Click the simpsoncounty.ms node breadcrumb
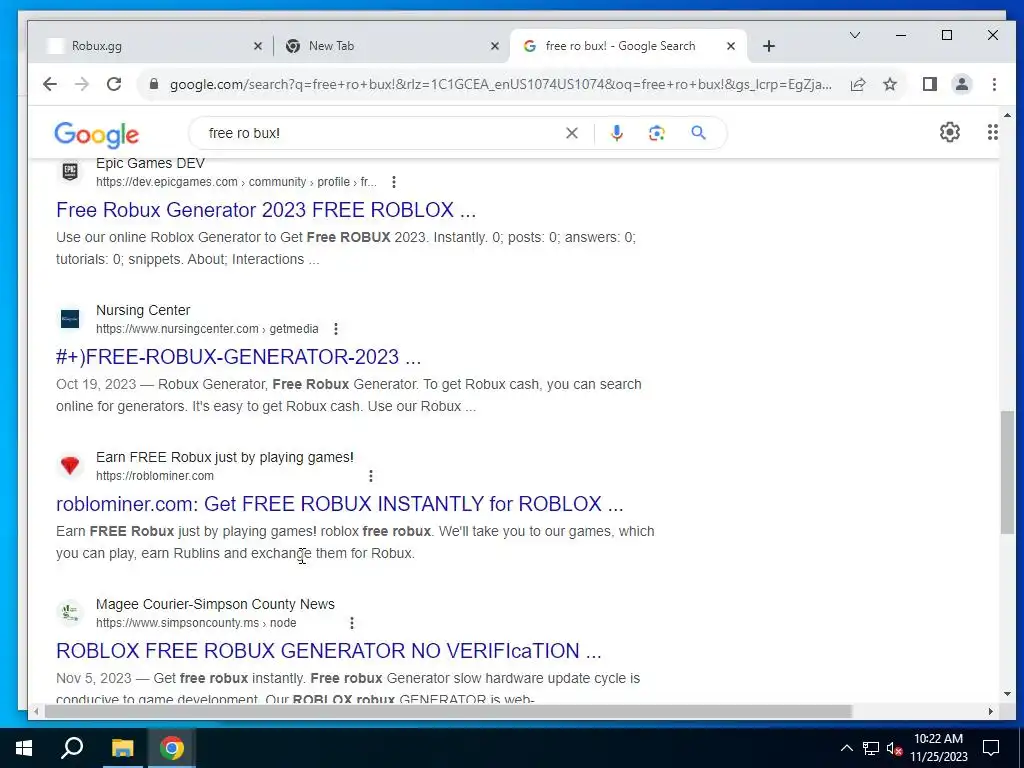 coord(196,623)
